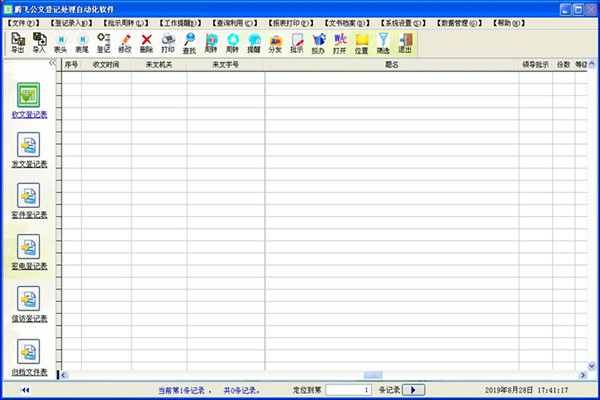
Task: Click the 打开 open icon
Action: click(339, 43)
